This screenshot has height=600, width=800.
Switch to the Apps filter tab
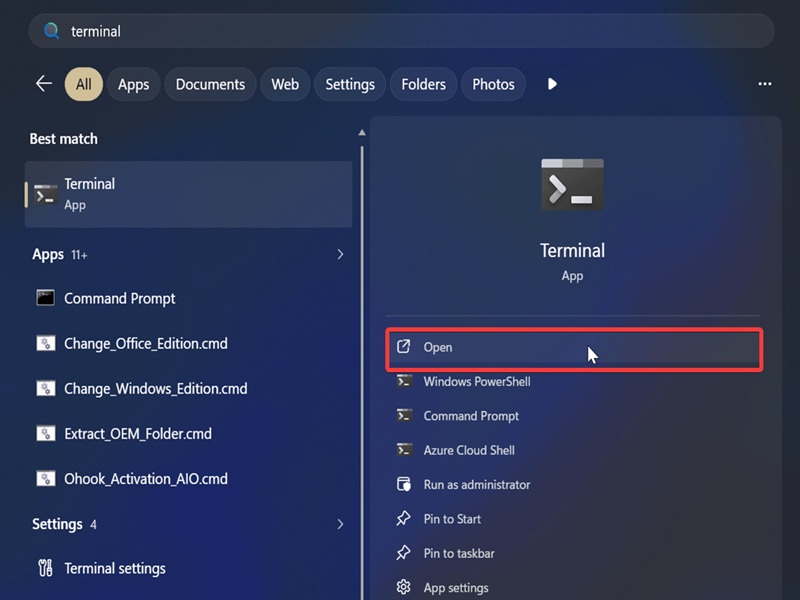pos(134,84)
